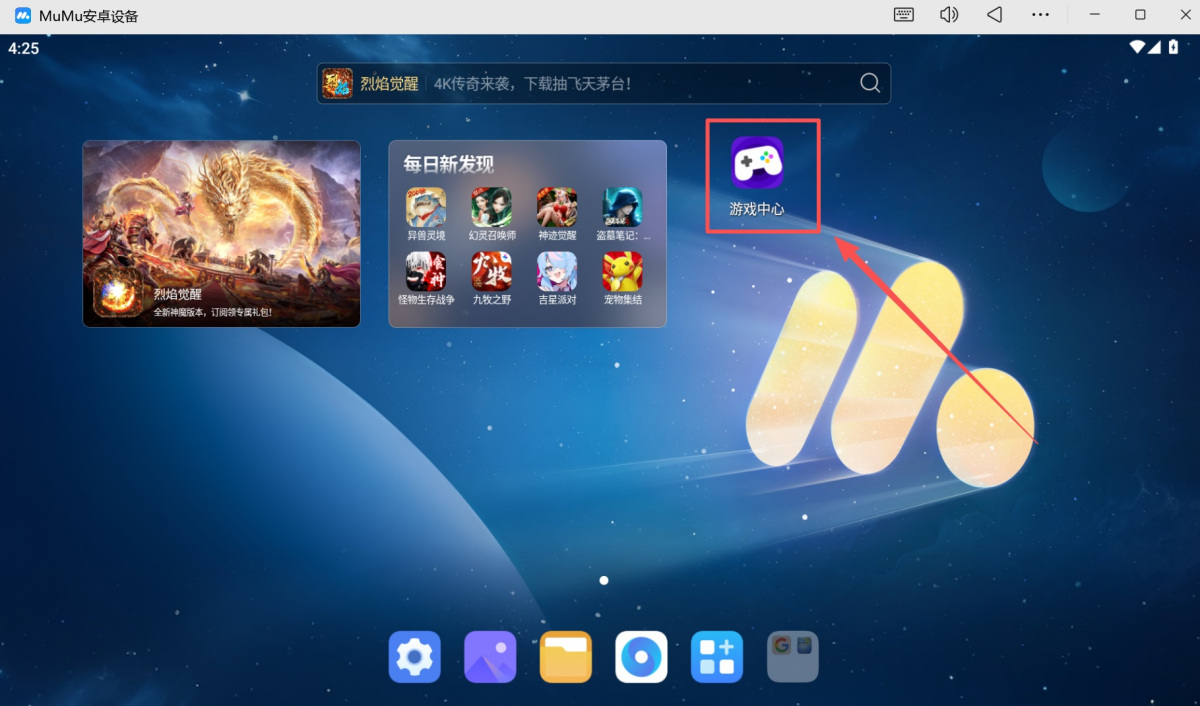1200x706 pixels.
Task: Start the 吉星派对 game
Action: pos(556,272)
